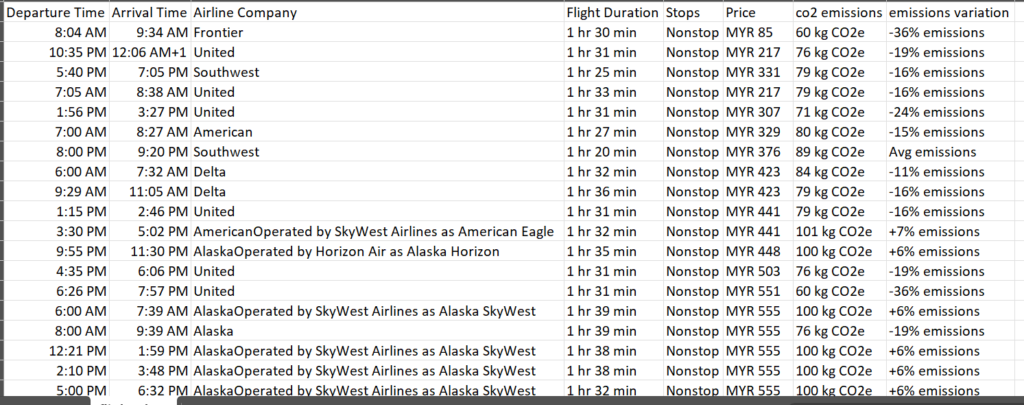Select the Stops column header cell
This screenshot has height=405, width=1024.
(x=693, y=12)
